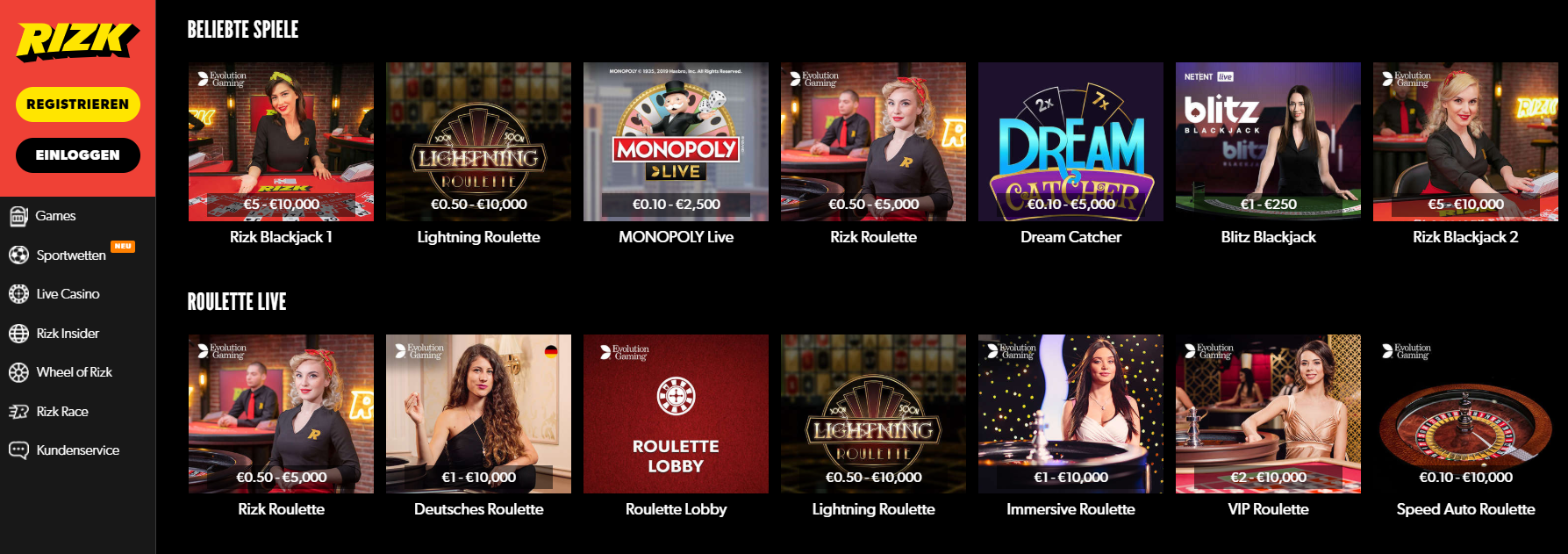
Task: Click the Rizk logo
Action: point(77,40)
